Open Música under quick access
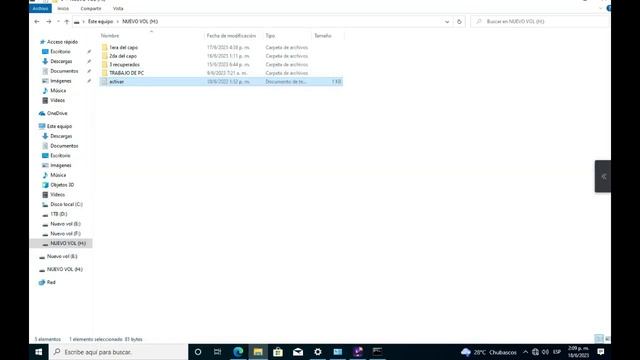The width and height of the screenshot is (640, 360). click(58, 91)
